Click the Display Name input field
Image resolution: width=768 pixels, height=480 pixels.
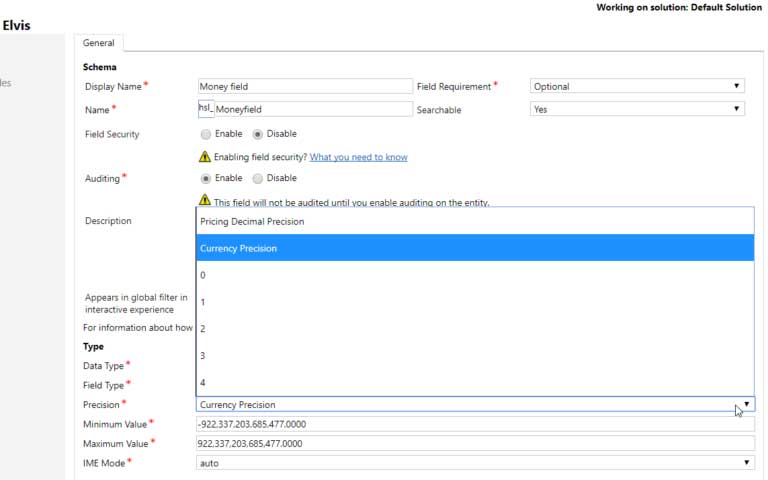[305, 86]
